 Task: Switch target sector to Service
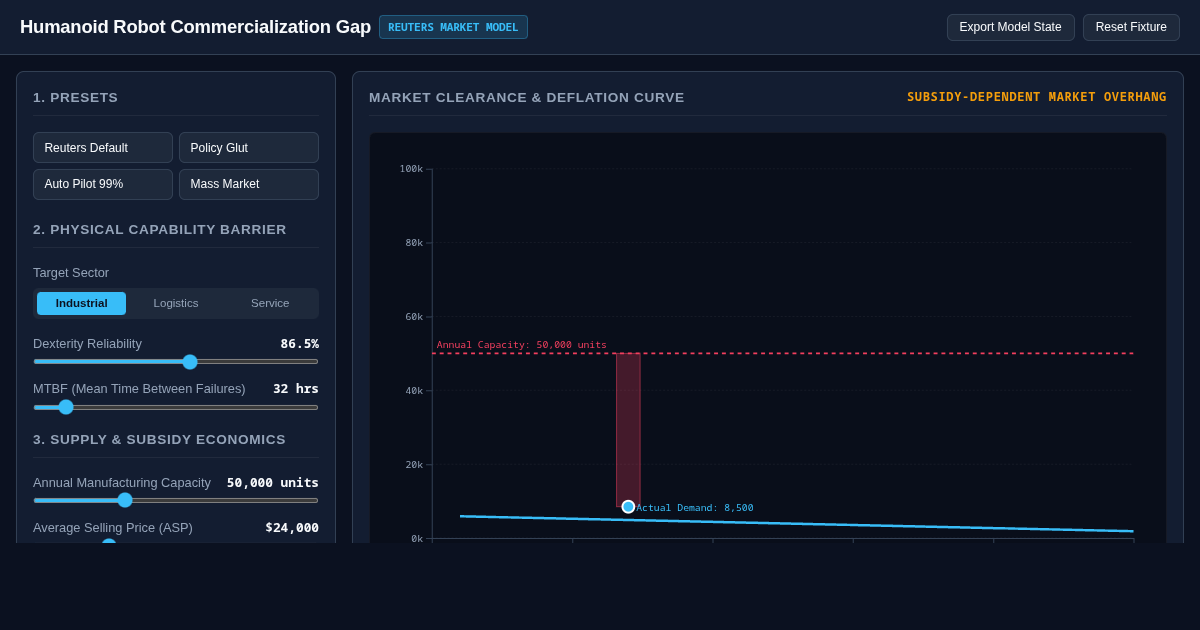pyautogui.click(x=270, y=303)
